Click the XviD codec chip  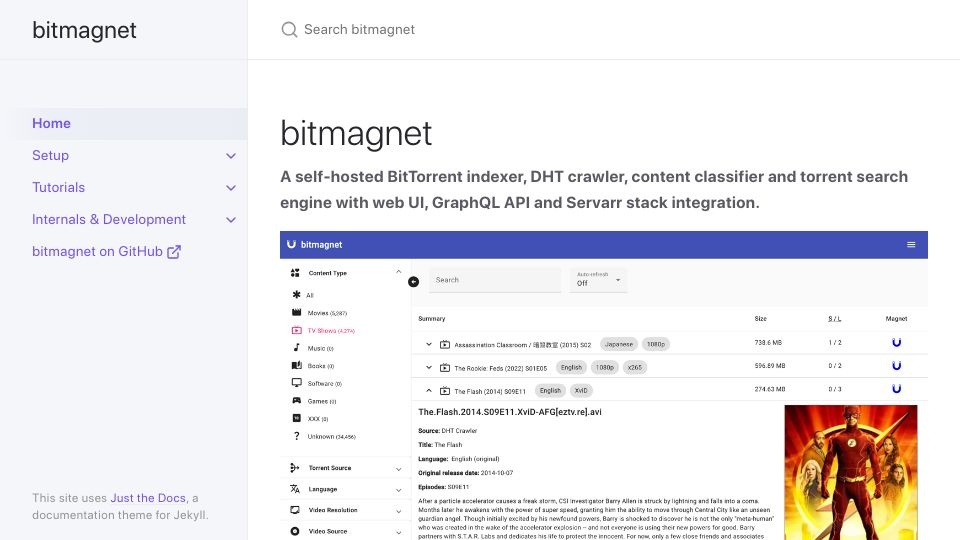tap(581, 391)
